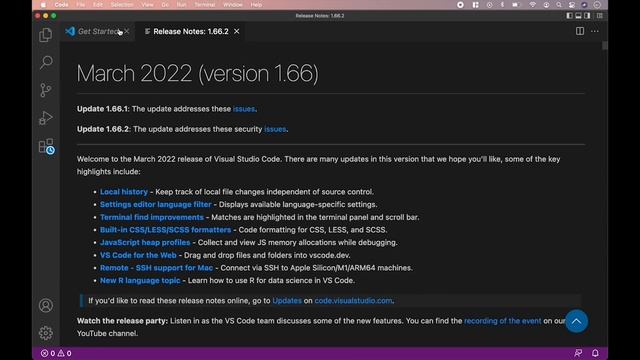Close the Release Notes: 1.66.2 tab
The width and height of the screenshot is (640, 360).
point(237,31)
